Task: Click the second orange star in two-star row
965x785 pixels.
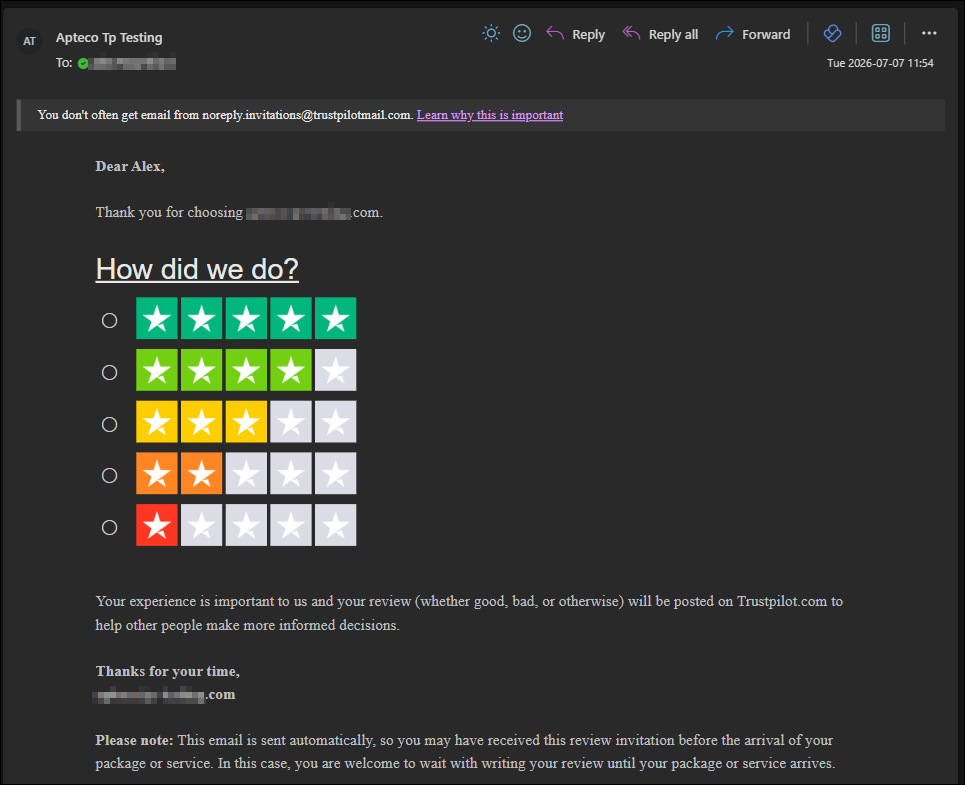Action: [x=201, y=473]
